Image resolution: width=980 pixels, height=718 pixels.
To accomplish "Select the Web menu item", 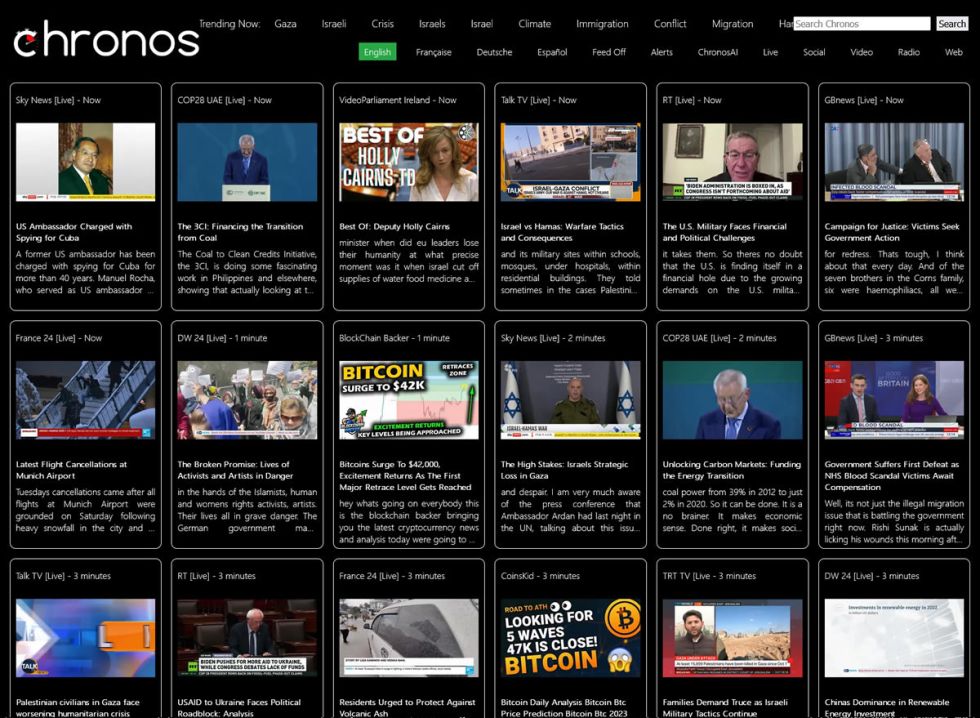I will click(x=953, y=52).
